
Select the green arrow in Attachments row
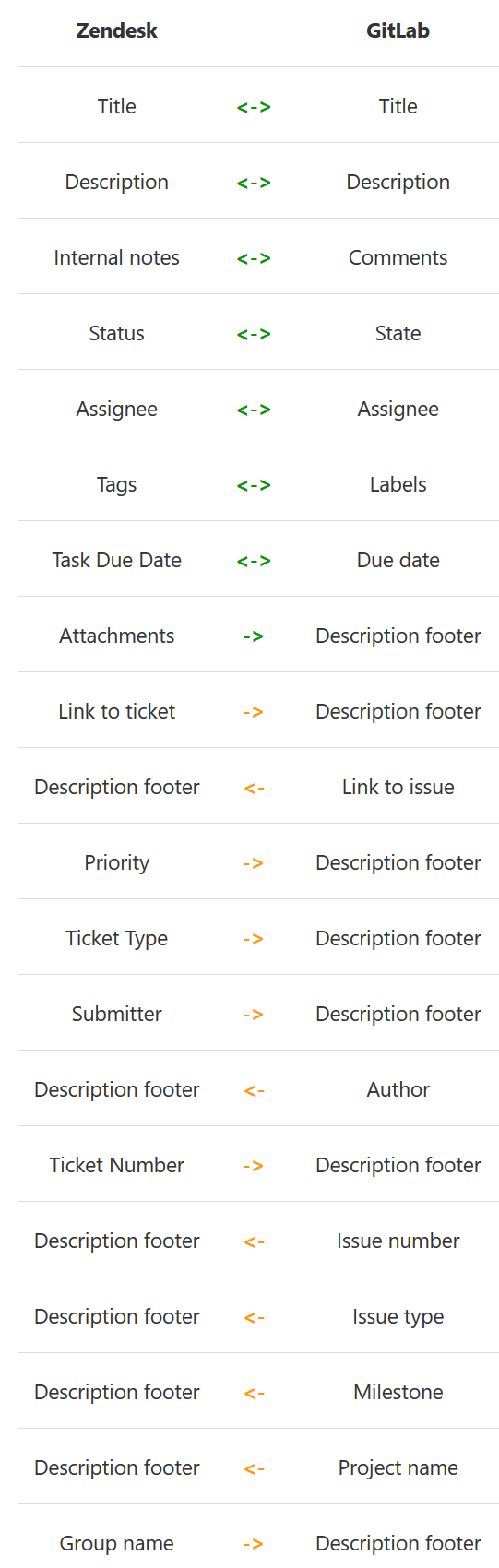pyautogui.click(x=254, y=636)
